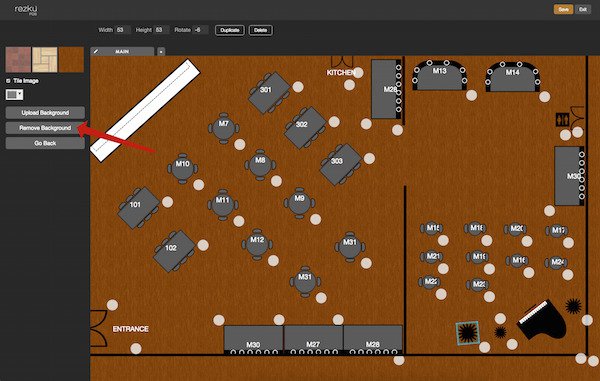Click the Rotate input field
The height and width of the screenshot is (381, 600).
point(201,30)
